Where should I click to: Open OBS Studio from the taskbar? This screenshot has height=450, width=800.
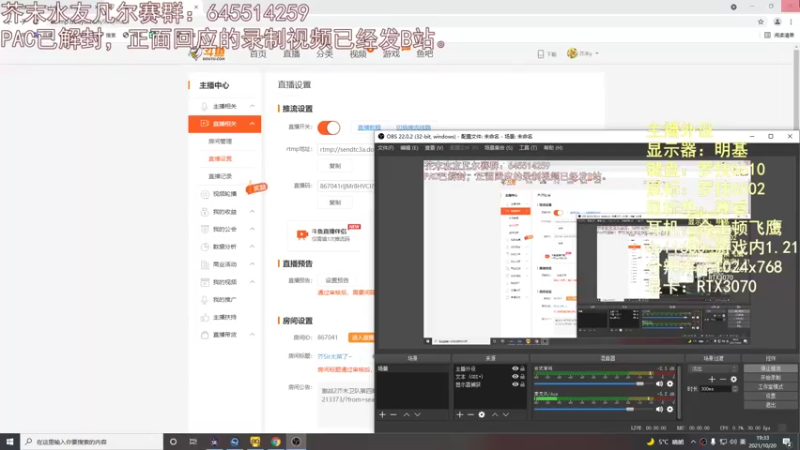pos(296,441)
